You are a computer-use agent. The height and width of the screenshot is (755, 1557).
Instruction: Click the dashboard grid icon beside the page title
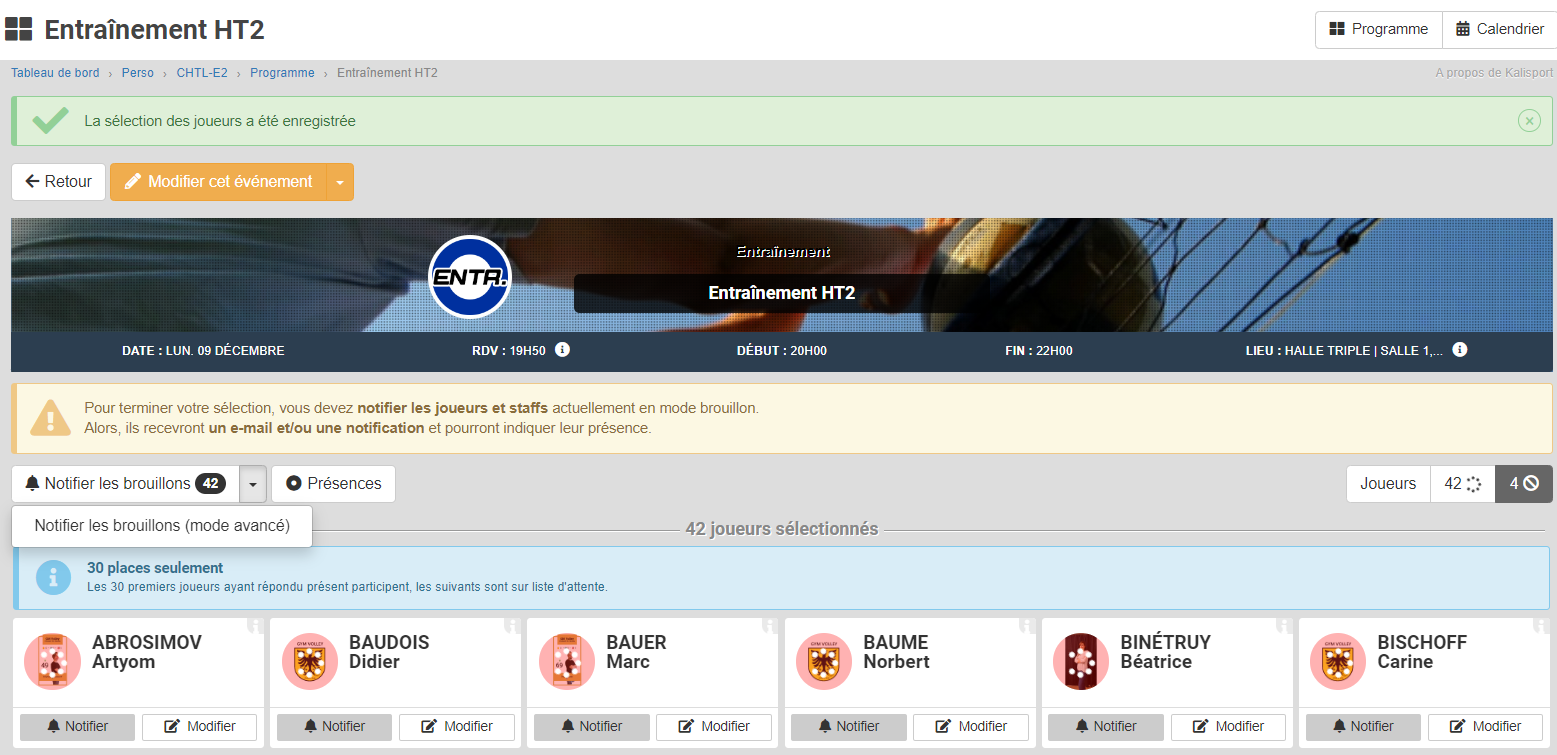[19, 30]
